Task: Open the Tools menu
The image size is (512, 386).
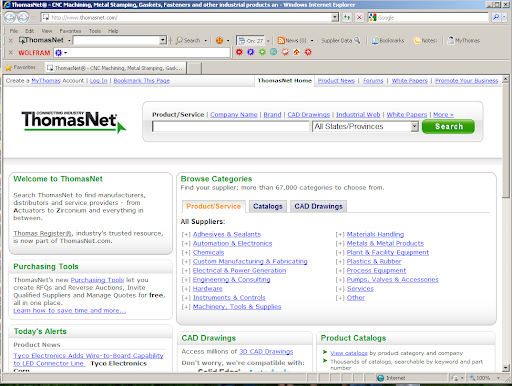Action: [x=95, y=31]
